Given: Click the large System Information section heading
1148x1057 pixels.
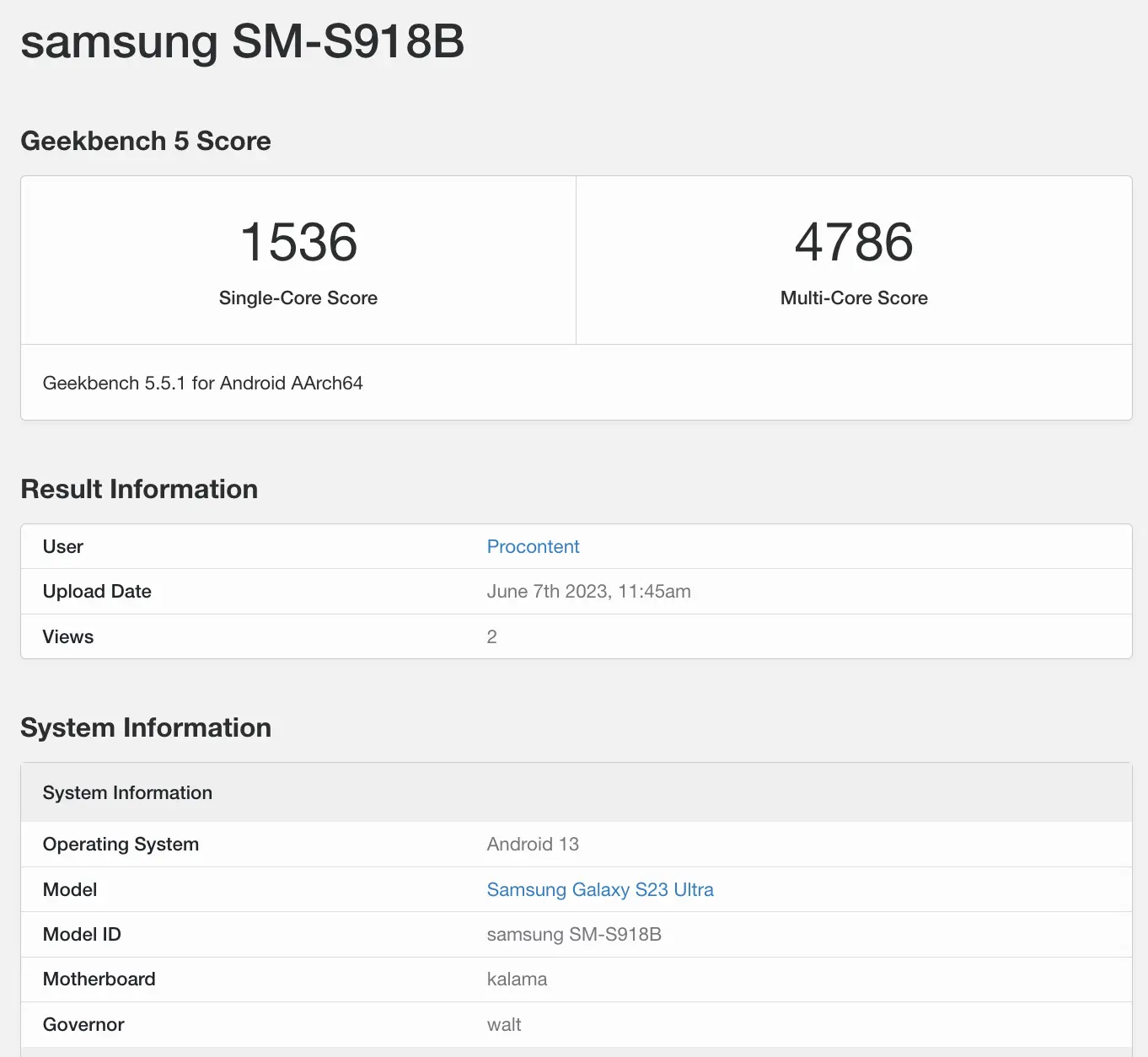Looking at the screenshot, I should point(146,727).
